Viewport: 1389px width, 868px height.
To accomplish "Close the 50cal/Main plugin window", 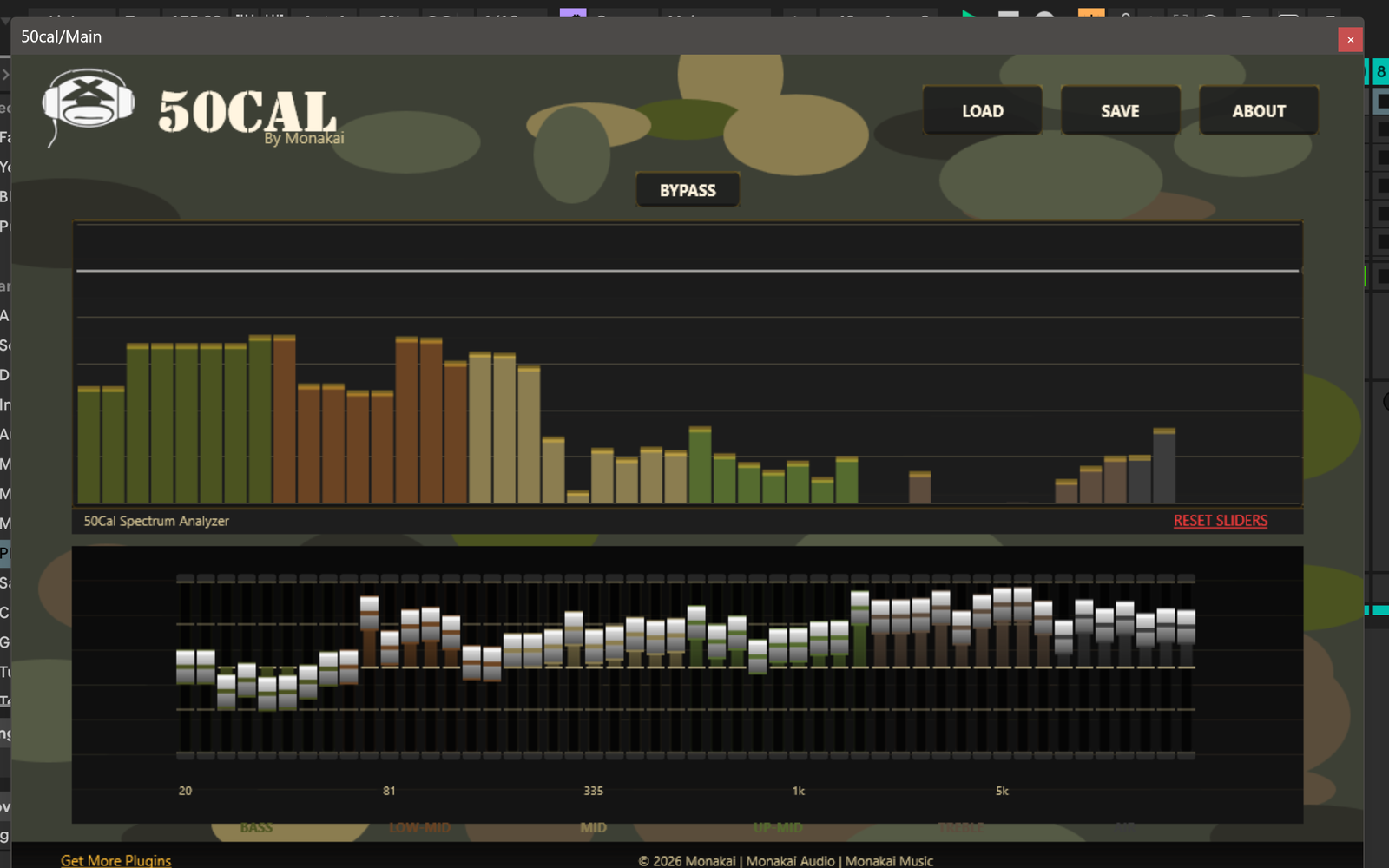I will (1350, 39).
